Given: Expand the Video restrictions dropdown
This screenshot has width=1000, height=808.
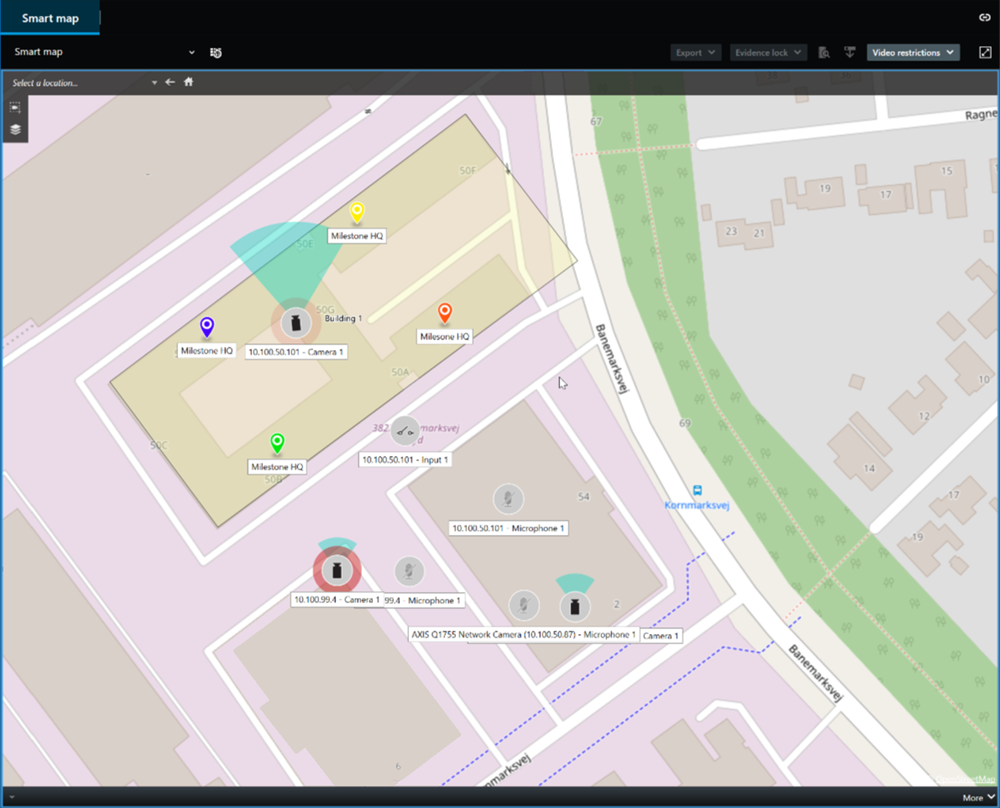Looking at the screenshot, I should 912,52.
